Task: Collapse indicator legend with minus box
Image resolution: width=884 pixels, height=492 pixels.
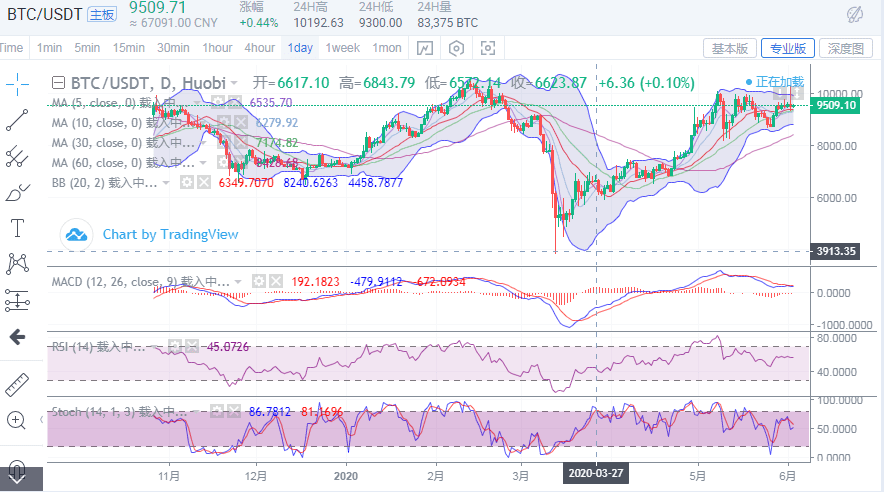Action: point(58,83)
